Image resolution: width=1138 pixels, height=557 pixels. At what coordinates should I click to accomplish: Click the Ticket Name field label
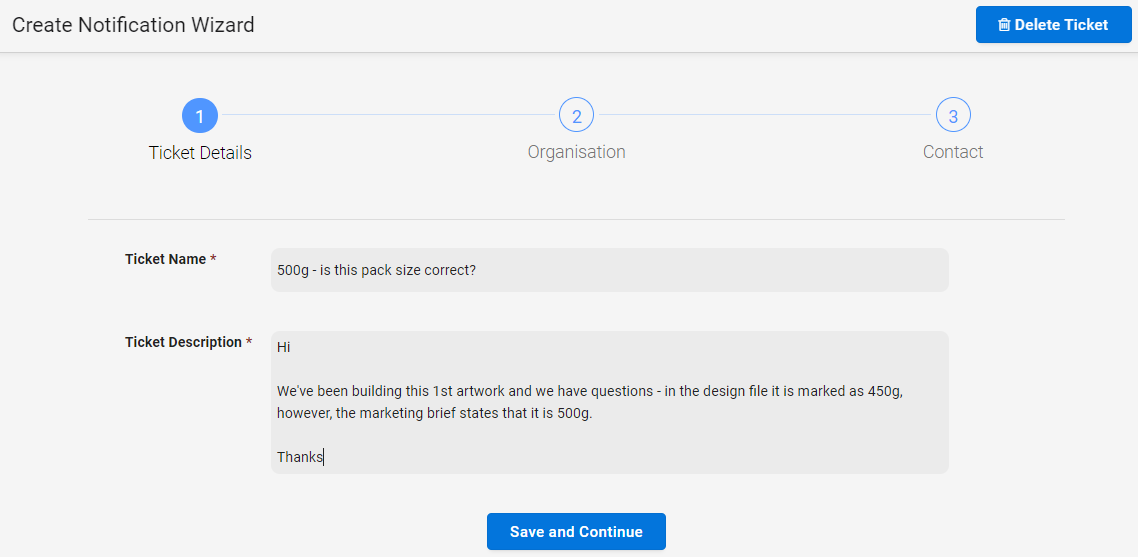[x=171, y=259]
